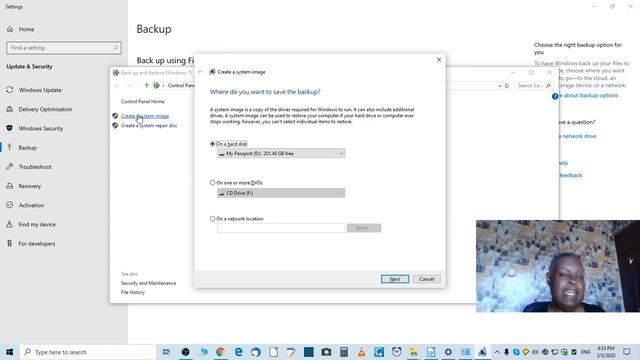Click the microphone icon in system tray

tap(507, 352)
